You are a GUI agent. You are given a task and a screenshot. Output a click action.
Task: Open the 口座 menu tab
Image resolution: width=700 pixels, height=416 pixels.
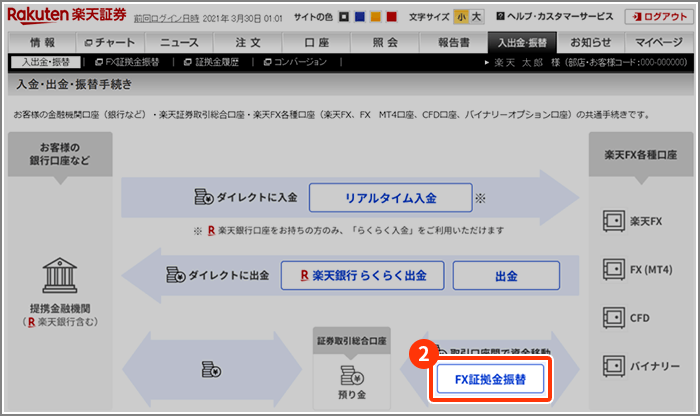317,42
